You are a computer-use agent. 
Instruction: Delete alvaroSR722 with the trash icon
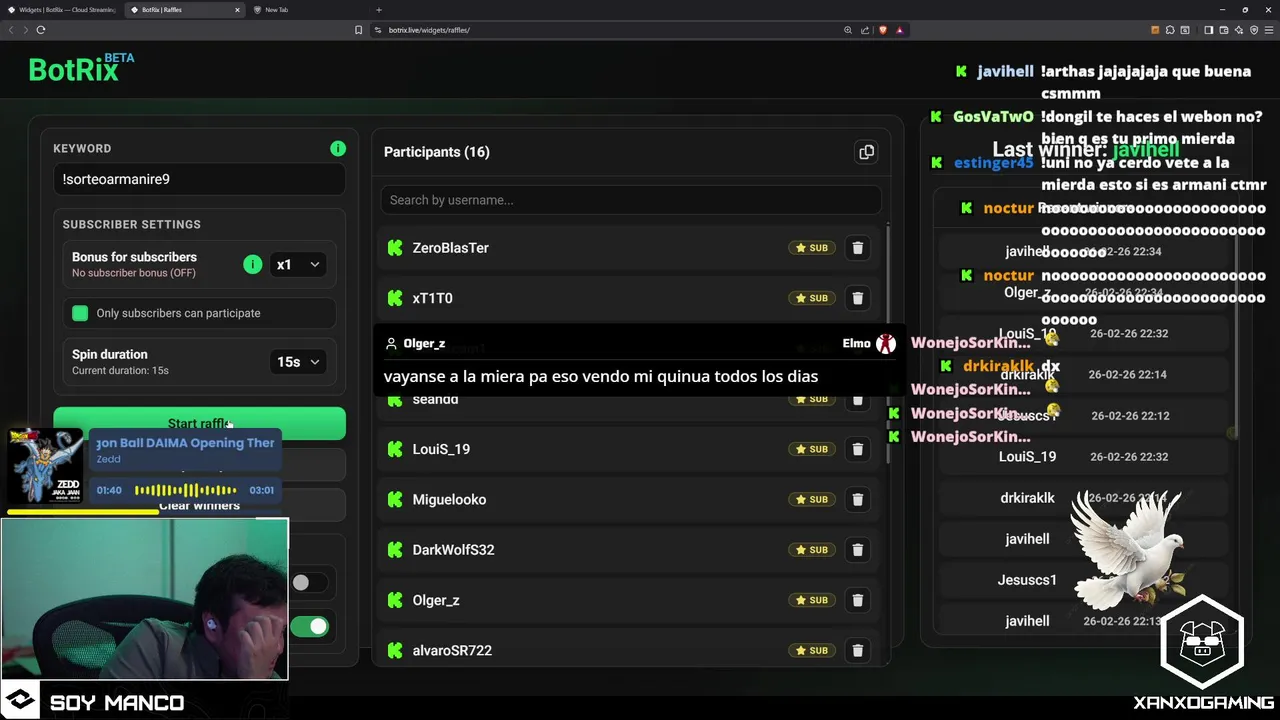point(857,650)
